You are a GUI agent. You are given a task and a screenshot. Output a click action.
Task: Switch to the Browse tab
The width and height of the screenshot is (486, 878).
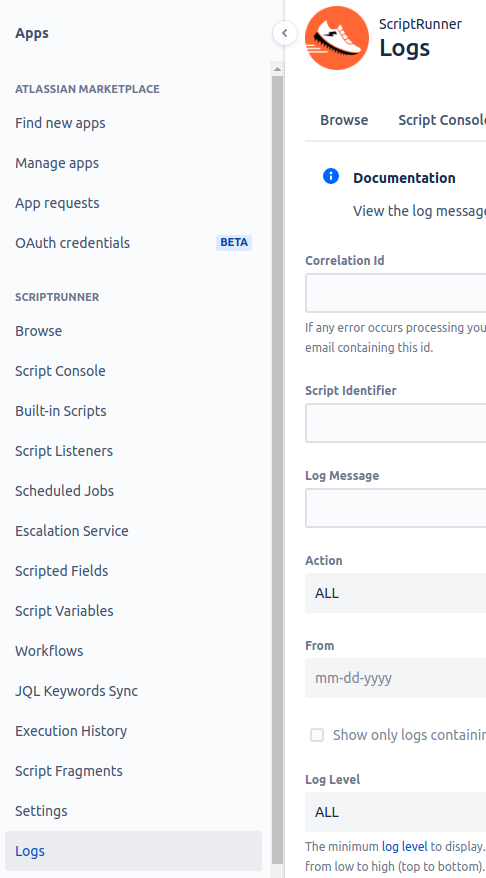coord(344,120)
